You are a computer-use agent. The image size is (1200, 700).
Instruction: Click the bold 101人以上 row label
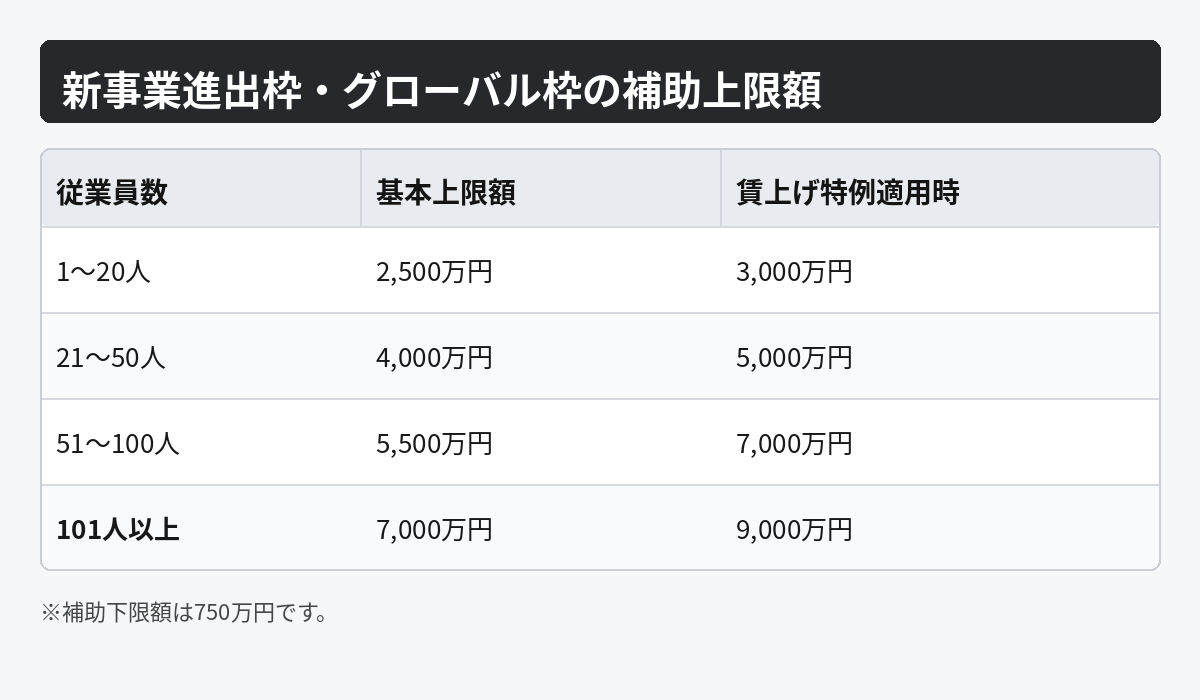point(118,530)
